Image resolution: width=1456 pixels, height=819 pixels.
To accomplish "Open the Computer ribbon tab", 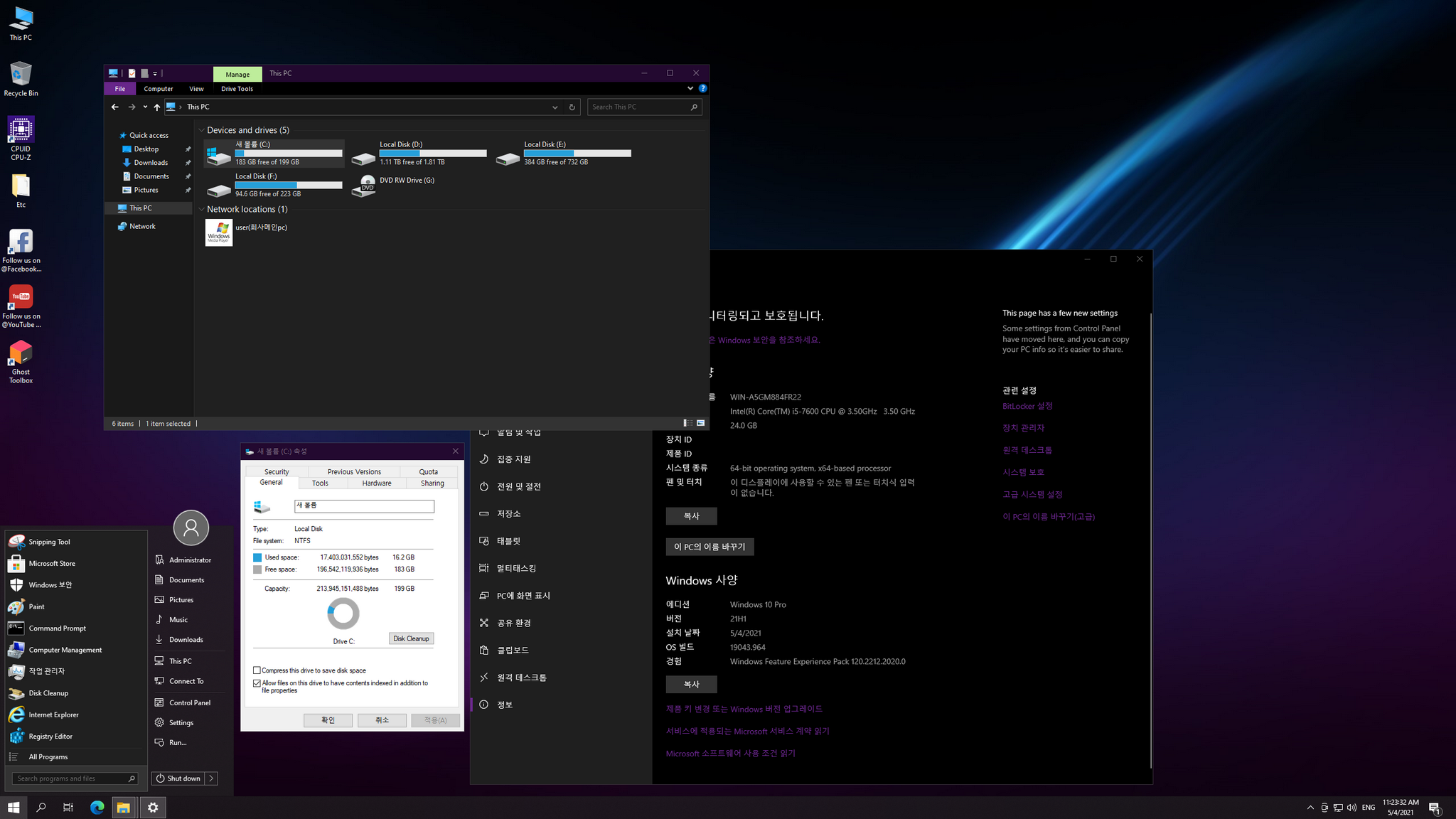I will [x=159, y=89].
